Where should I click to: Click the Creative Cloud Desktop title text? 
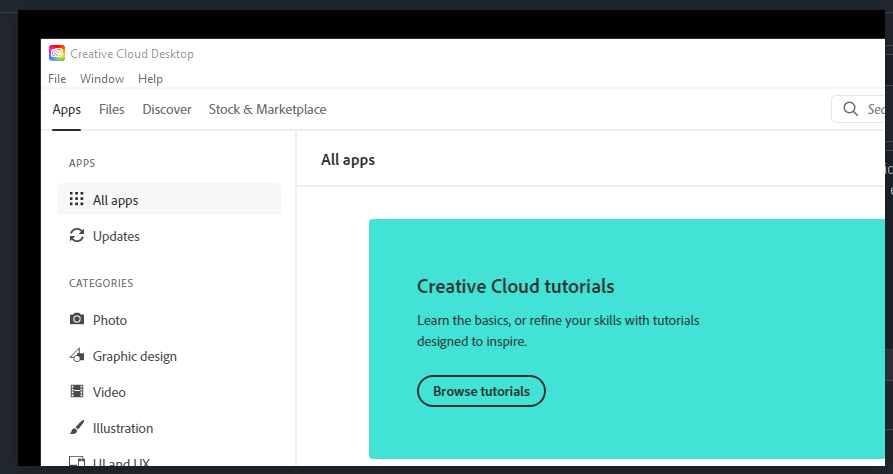pos(132,54)
